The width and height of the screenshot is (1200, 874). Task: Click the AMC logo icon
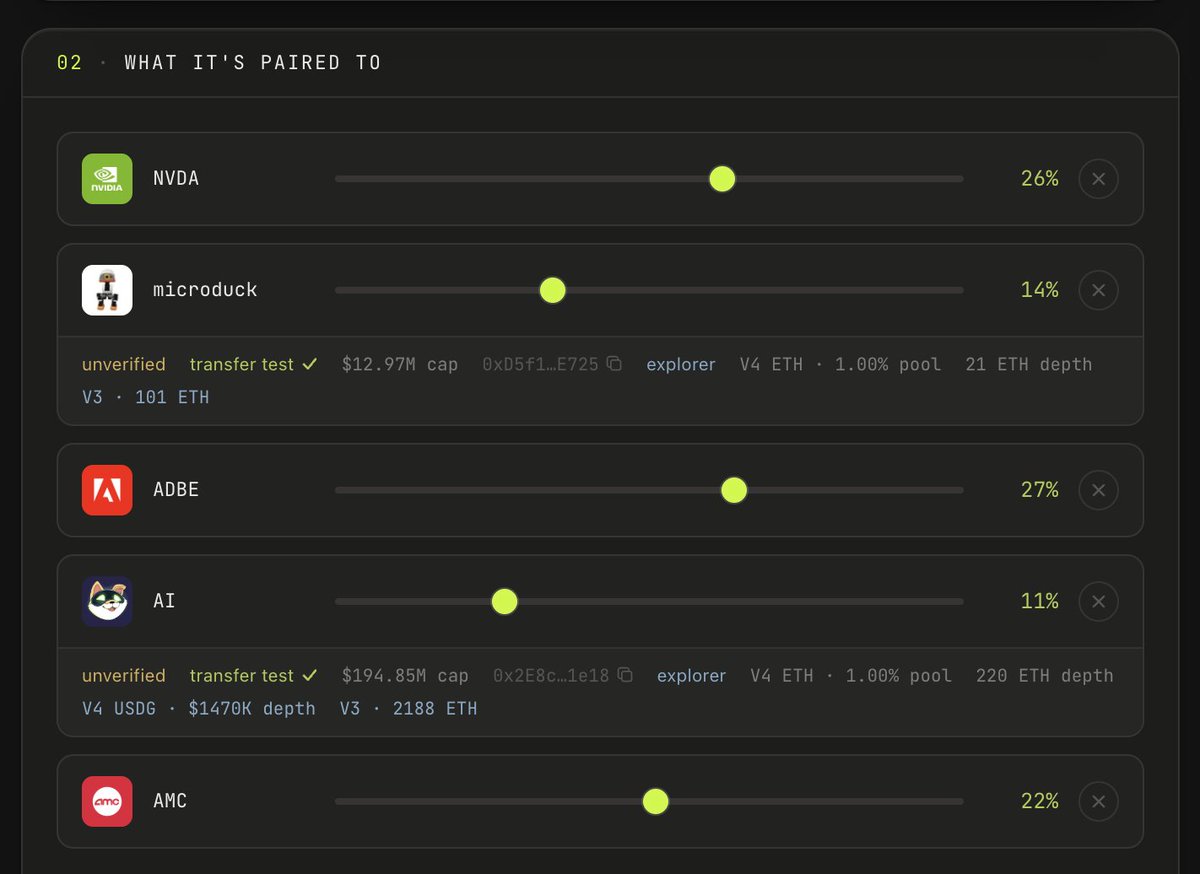(107, 801)
